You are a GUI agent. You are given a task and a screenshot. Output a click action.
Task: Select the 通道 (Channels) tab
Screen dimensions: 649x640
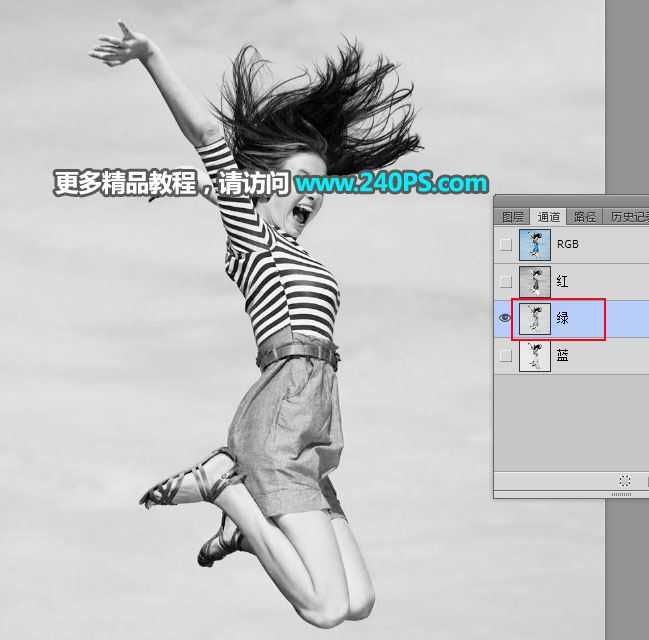(549, 216)
